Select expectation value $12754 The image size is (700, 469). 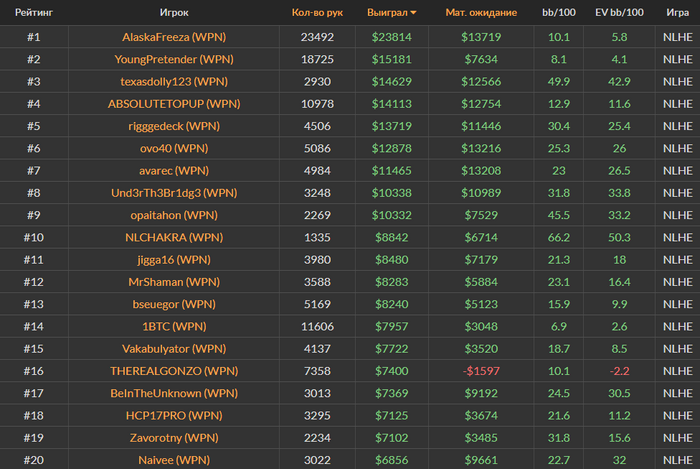481,104
